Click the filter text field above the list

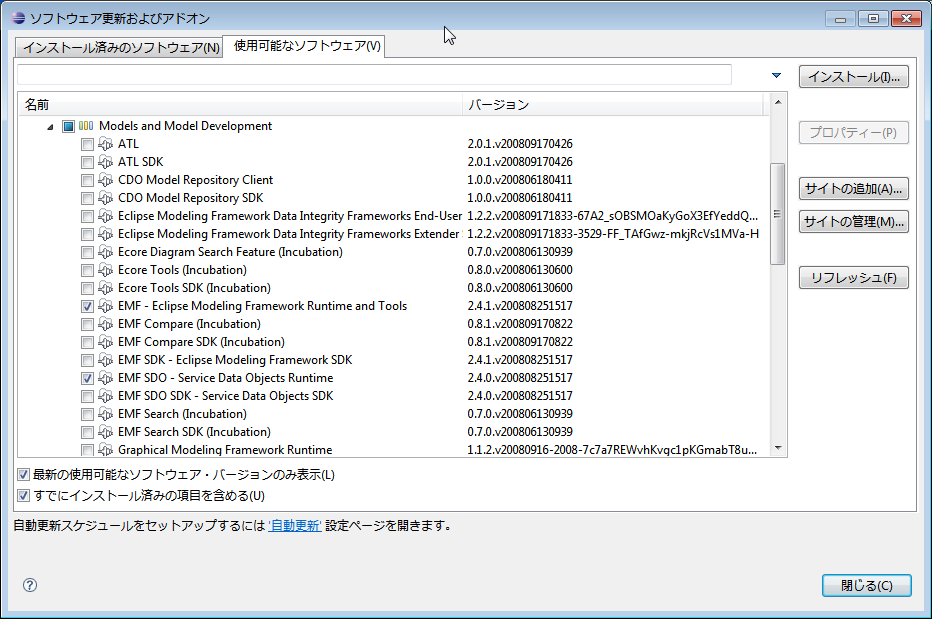point(374,75)
